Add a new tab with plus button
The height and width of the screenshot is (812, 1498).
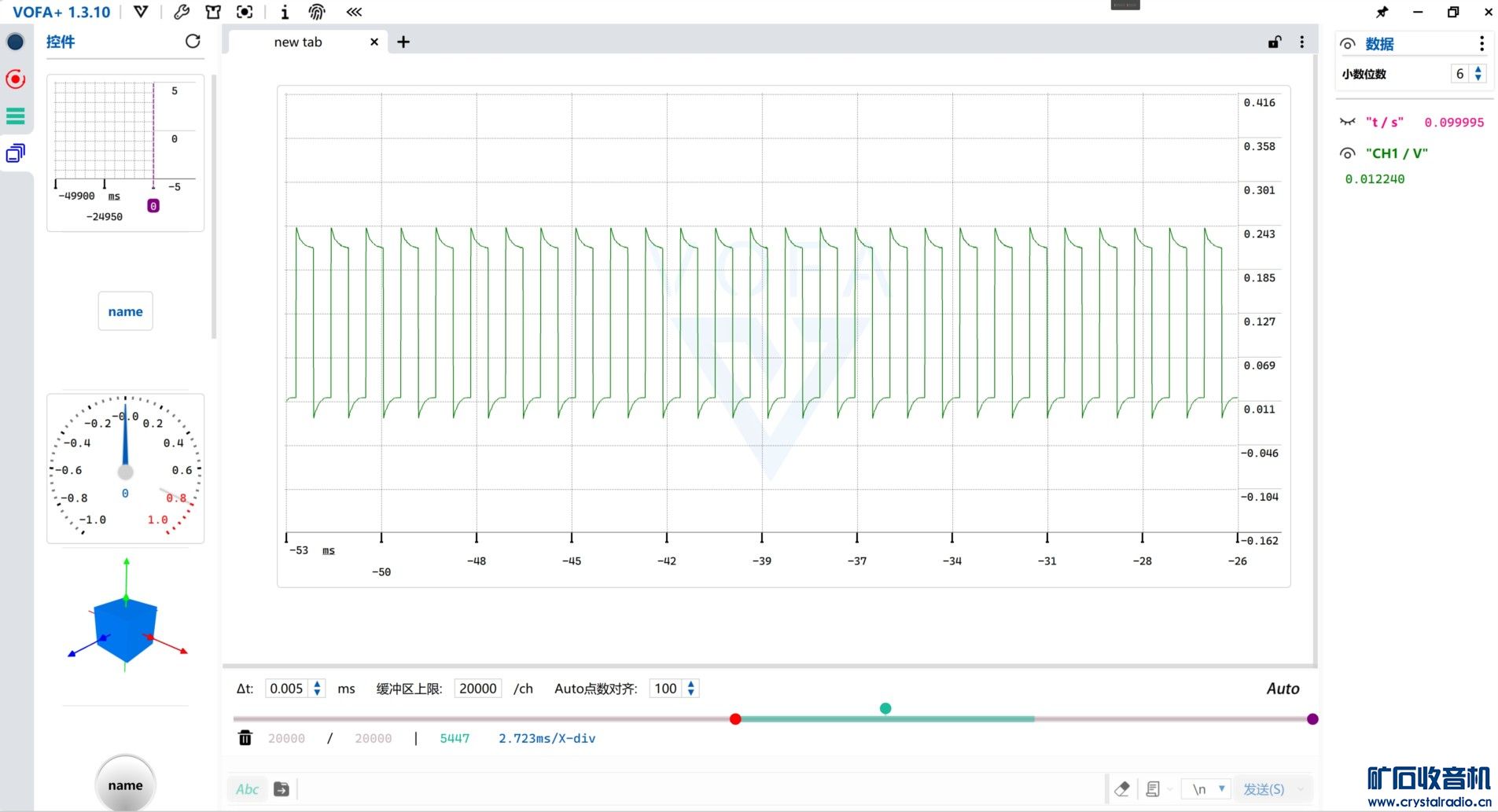click(403, 42)
